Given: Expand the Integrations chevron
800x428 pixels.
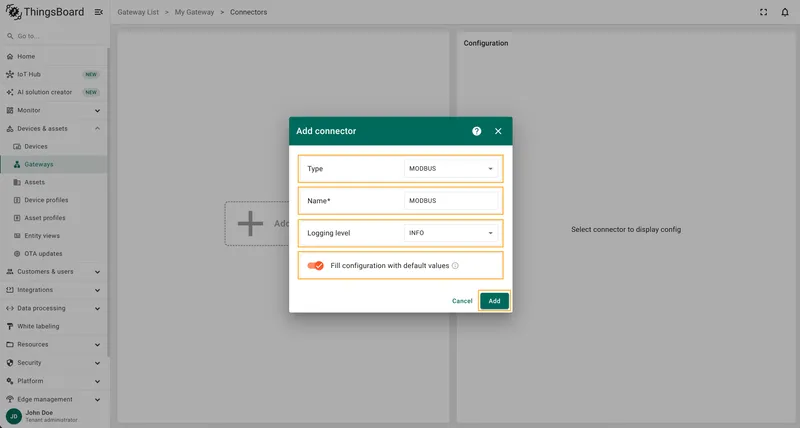Looking at the screenshot, I should coord(97,290).
